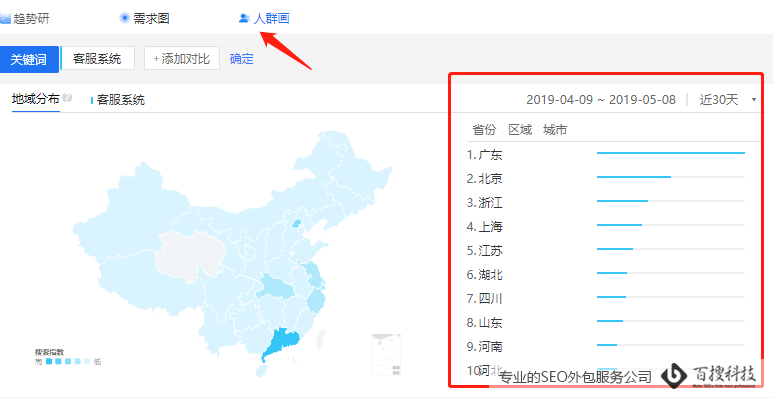Screen dimensions: 773x398
Task: Click the 需求图 target icon
Action: point(125,19)
